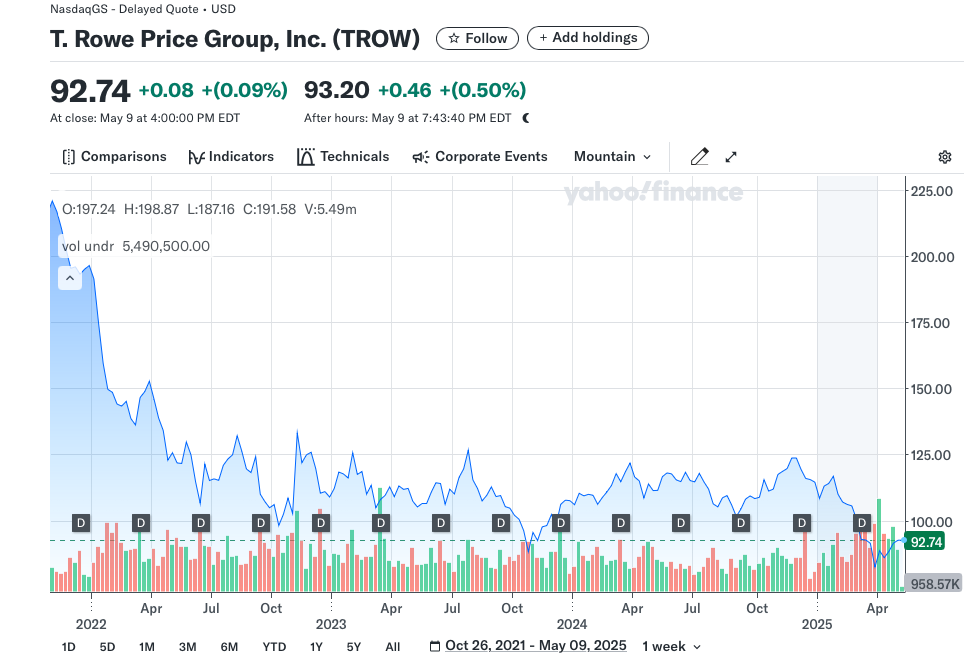Switch to the 1M range
The height and width of the screenshot is (667, 979).
tap(147, 647)
